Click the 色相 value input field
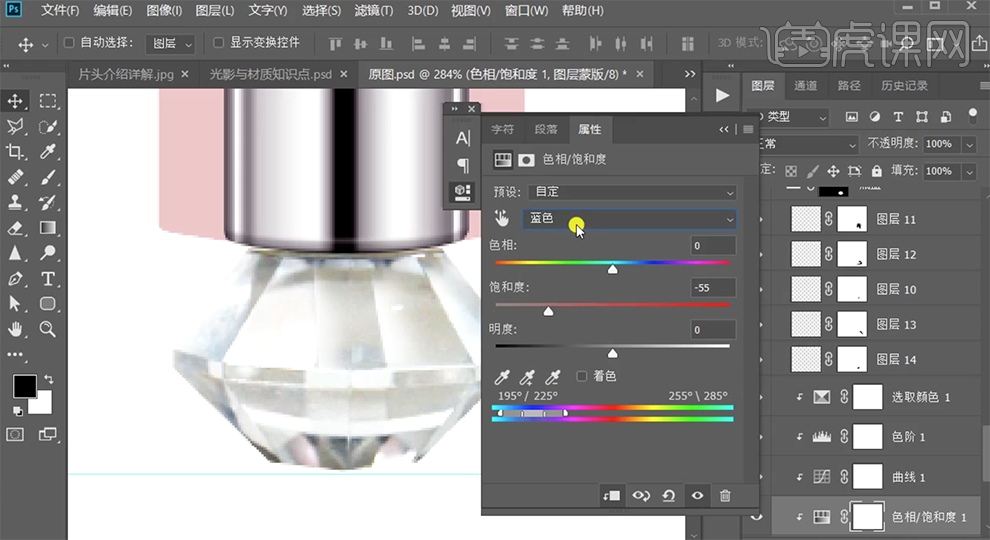The image size is (990, 540). pyautogui.click(x=713, y=246)
